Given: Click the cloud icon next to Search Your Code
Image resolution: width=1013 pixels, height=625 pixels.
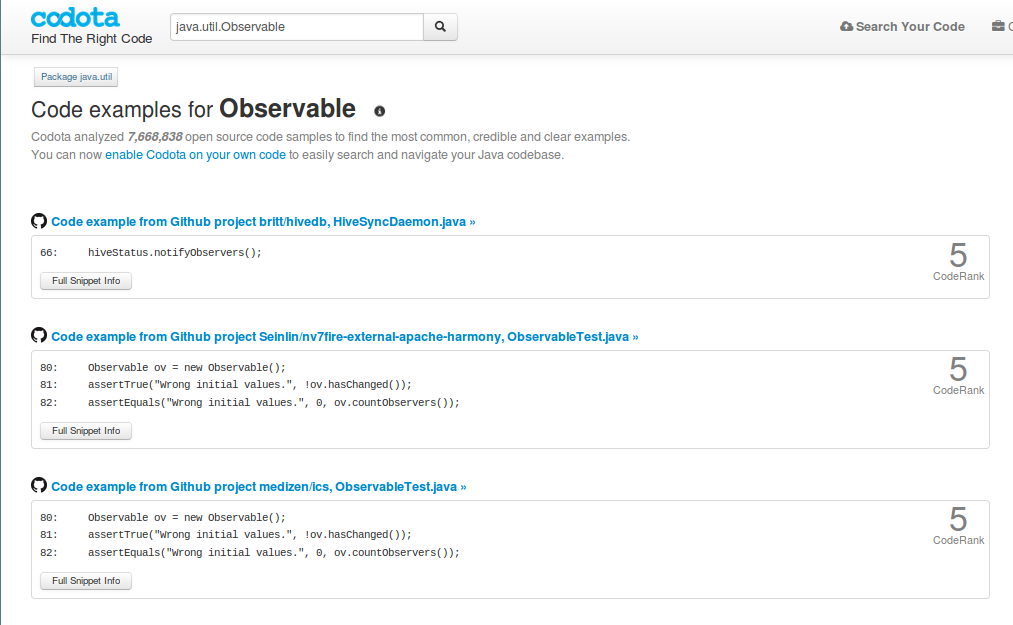Looking at the screenshot, I should pyautogui.click(x=847, y=27).
